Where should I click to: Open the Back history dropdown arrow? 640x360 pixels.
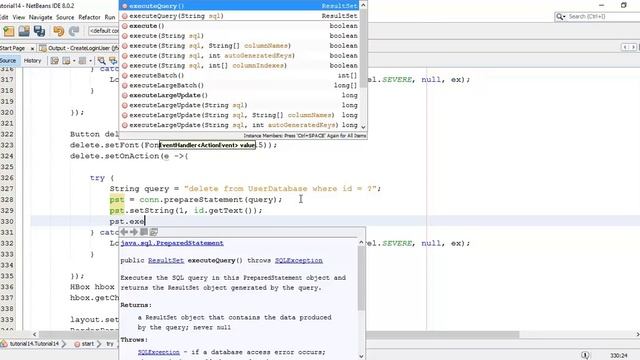pyautogui.click(x=74, y=61)
